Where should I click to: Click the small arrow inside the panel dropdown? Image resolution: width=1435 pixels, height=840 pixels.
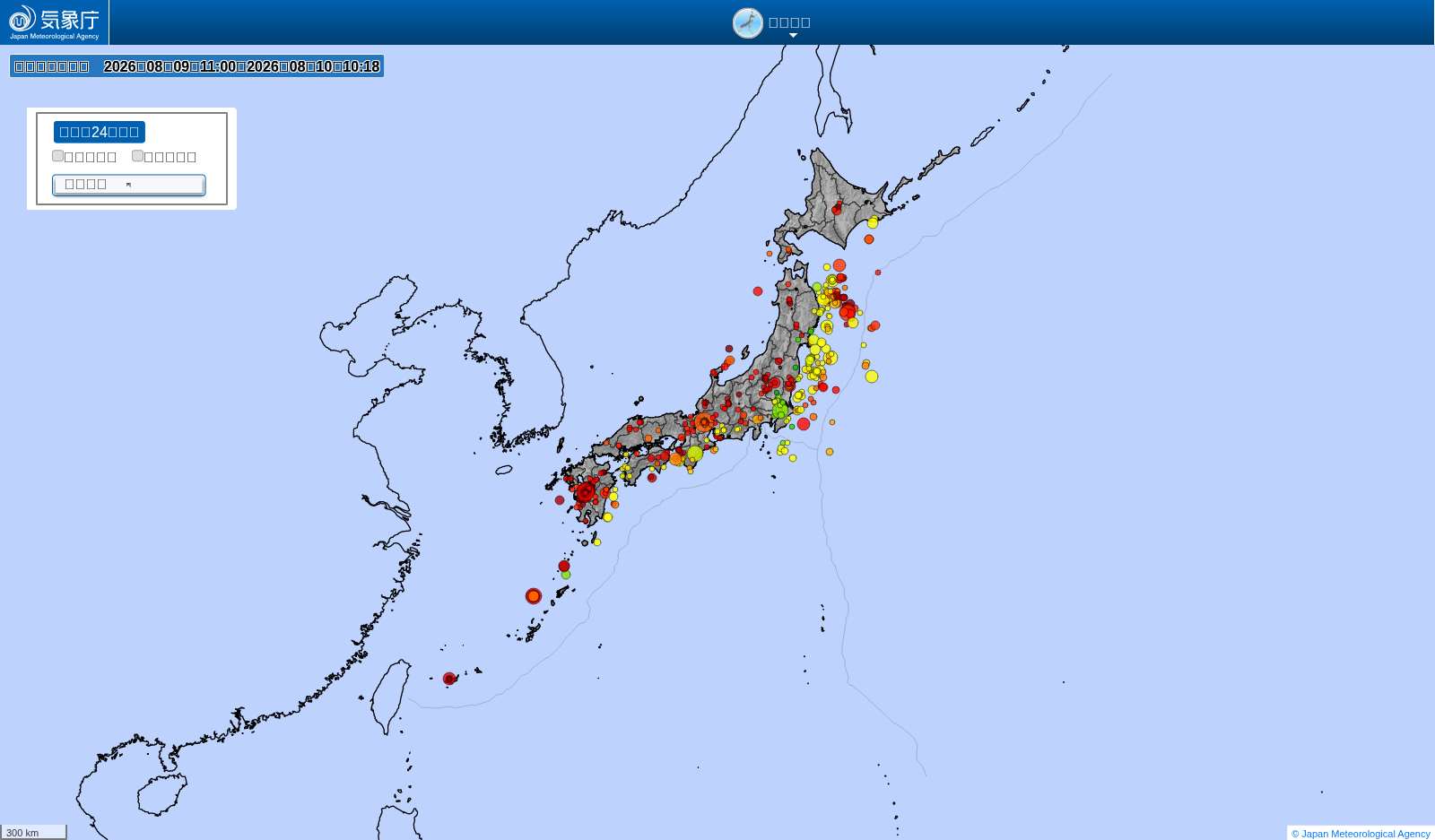click(129, 186)
